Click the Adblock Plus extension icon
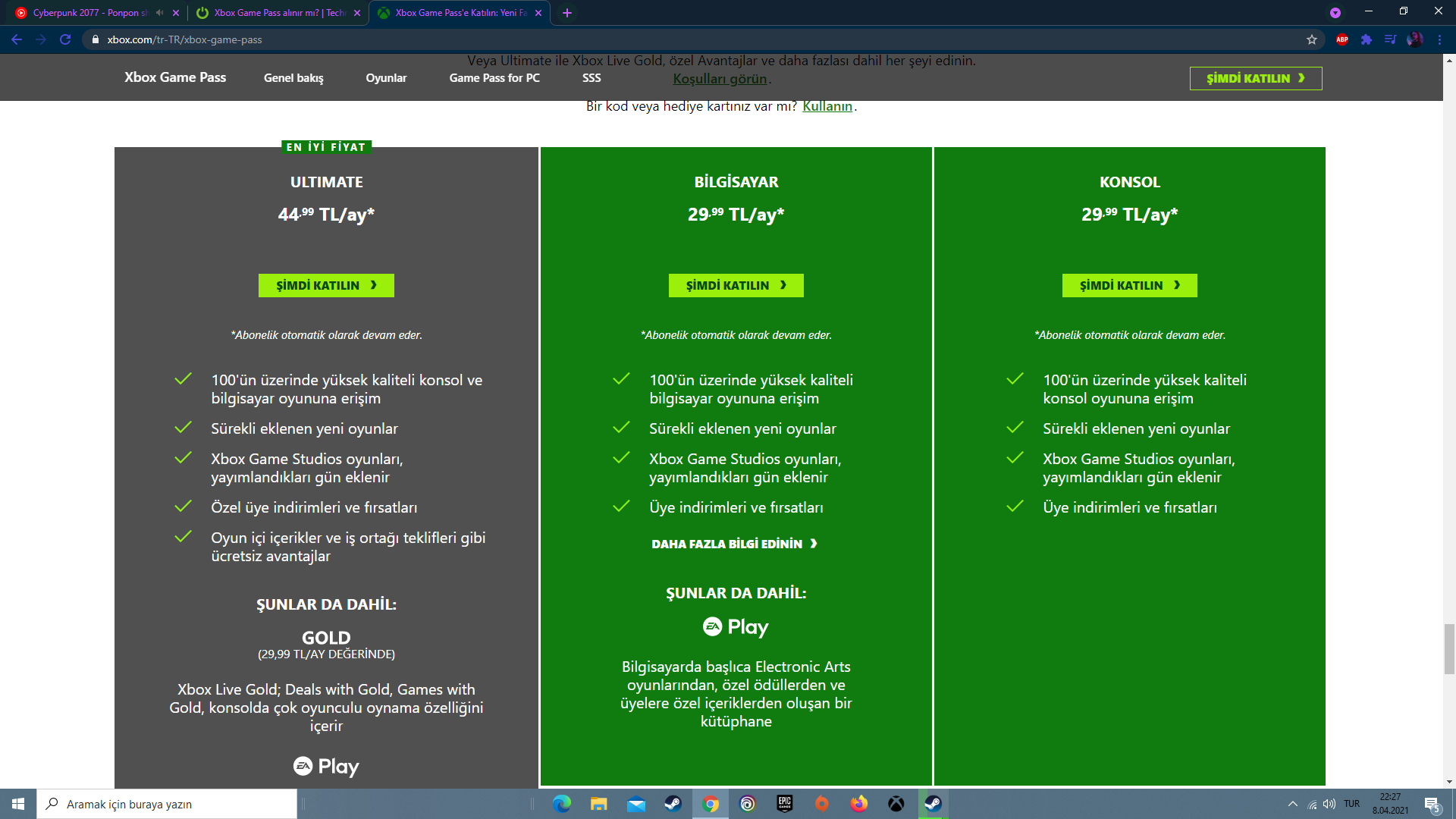Image resolution: width=1456 pixels, height=819 pixels. [x=1341, y=39]
